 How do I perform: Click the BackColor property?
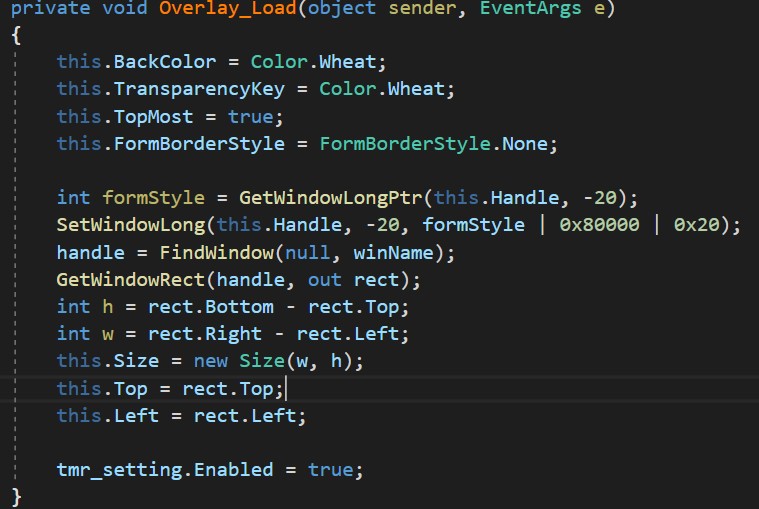tap(165, 62)
